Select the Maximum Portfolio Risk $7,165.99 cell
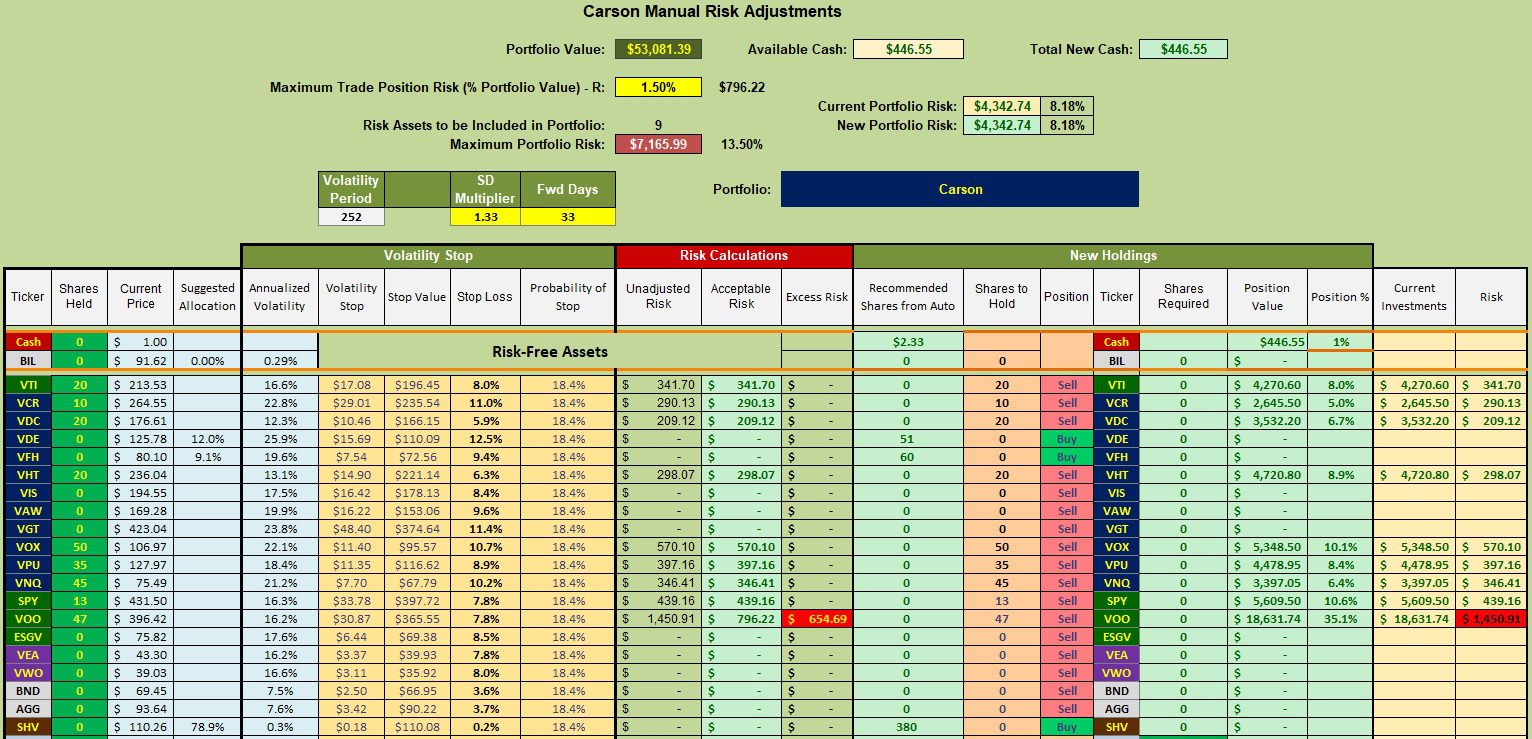 [x=658, y=144]
